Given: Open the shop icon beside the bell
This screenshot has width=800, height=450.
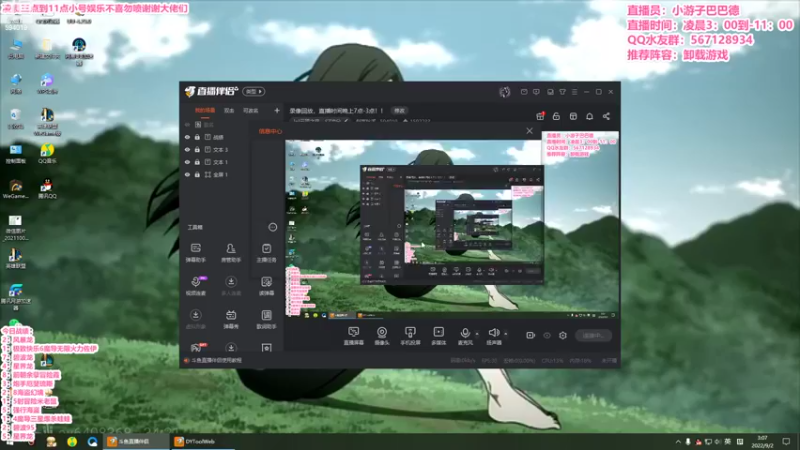Looking at the screenshot, I should coord(573,116).
